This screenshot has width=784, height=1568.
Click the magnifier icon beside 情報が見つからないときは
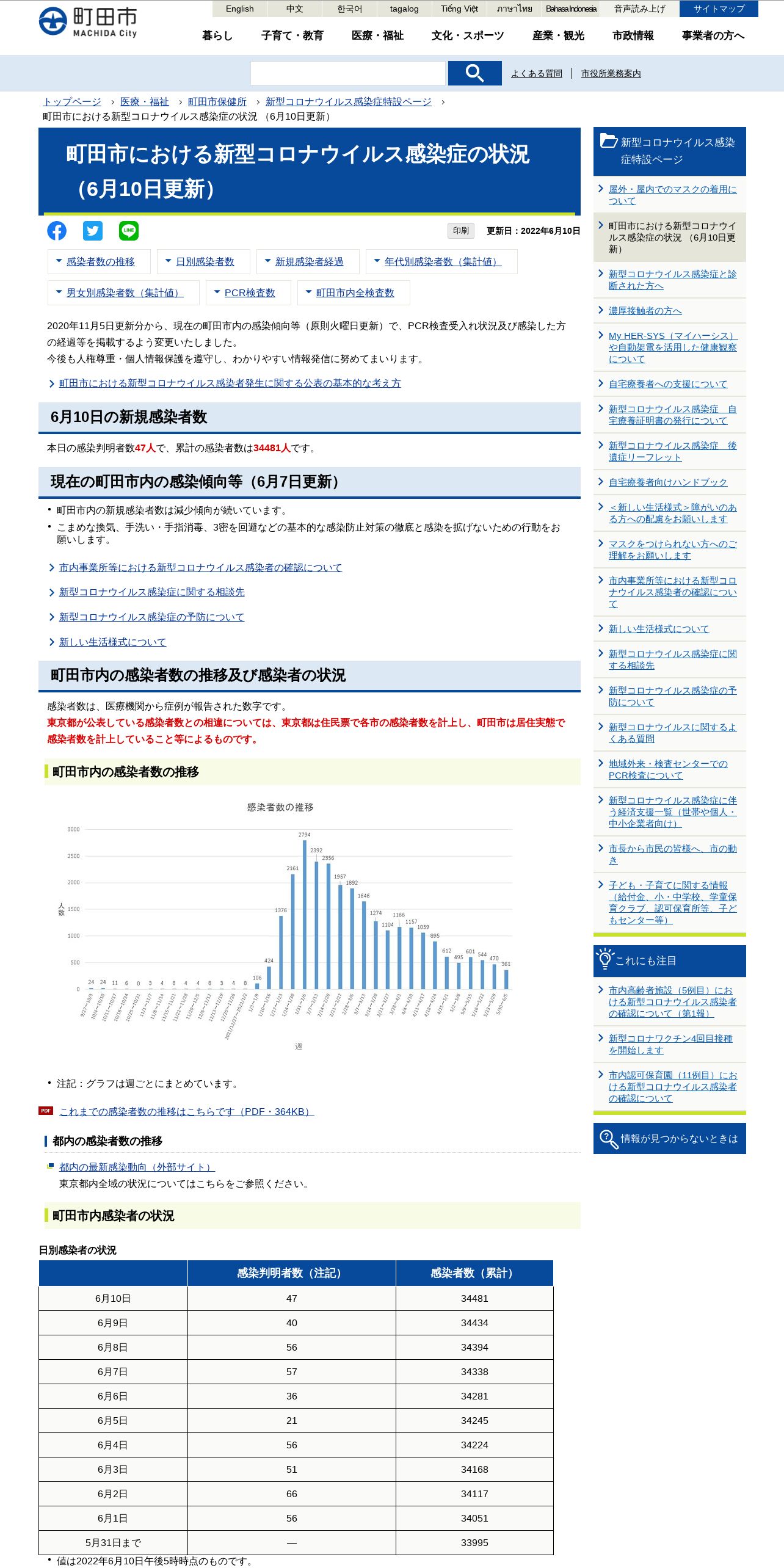pyautogui.click(x=609, y=1139)
